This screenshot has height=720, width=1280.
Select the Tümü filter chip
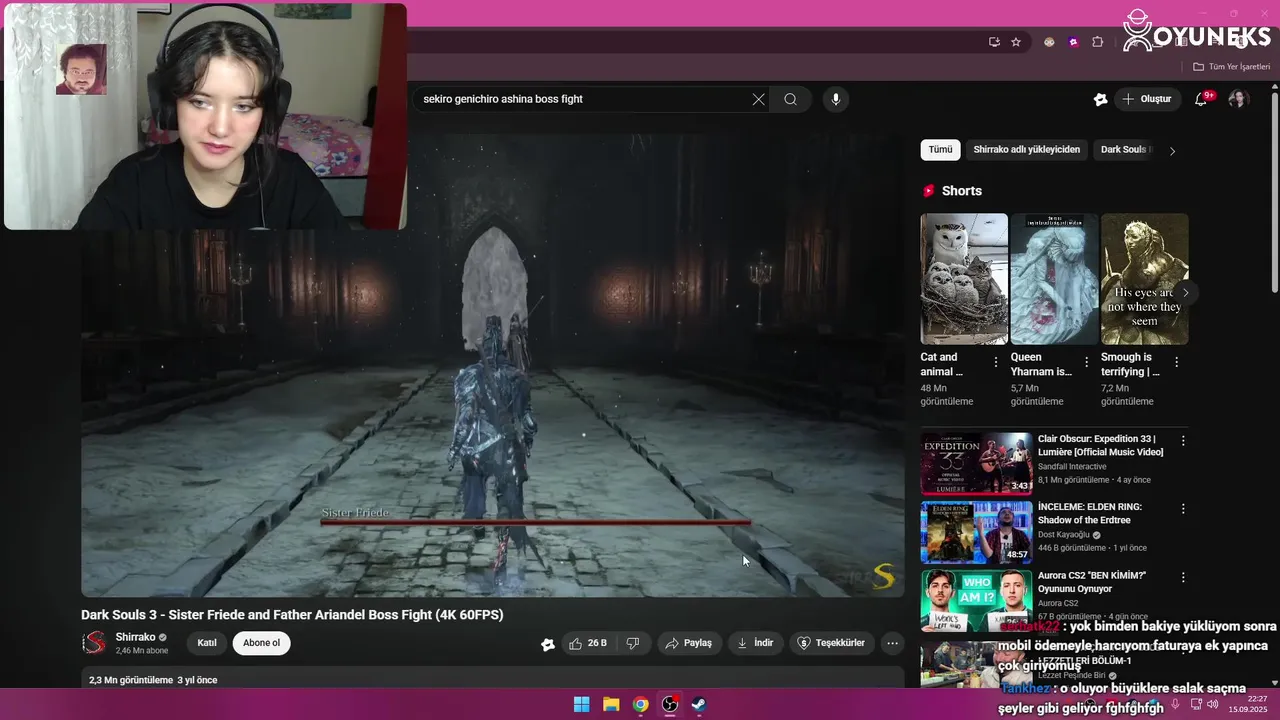tap(940, 150)
